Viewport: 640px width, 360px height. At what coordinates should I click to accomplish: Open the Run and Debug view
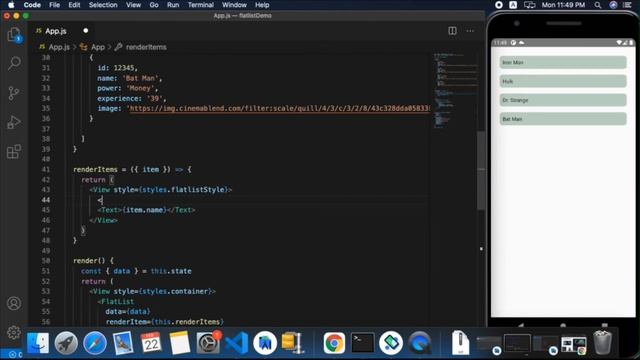[x=14, y=122]
